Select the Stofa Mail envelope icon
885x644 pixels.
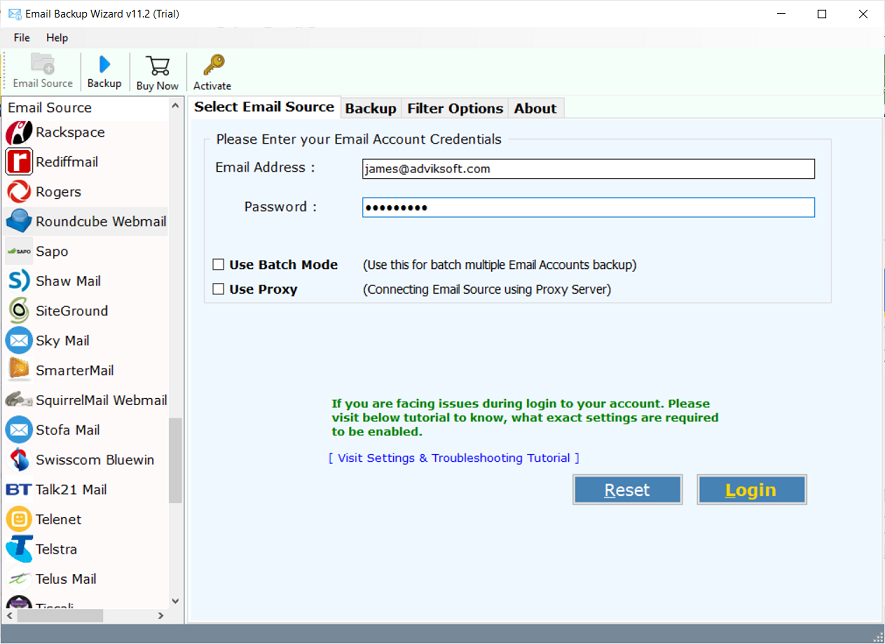point(19,430)
